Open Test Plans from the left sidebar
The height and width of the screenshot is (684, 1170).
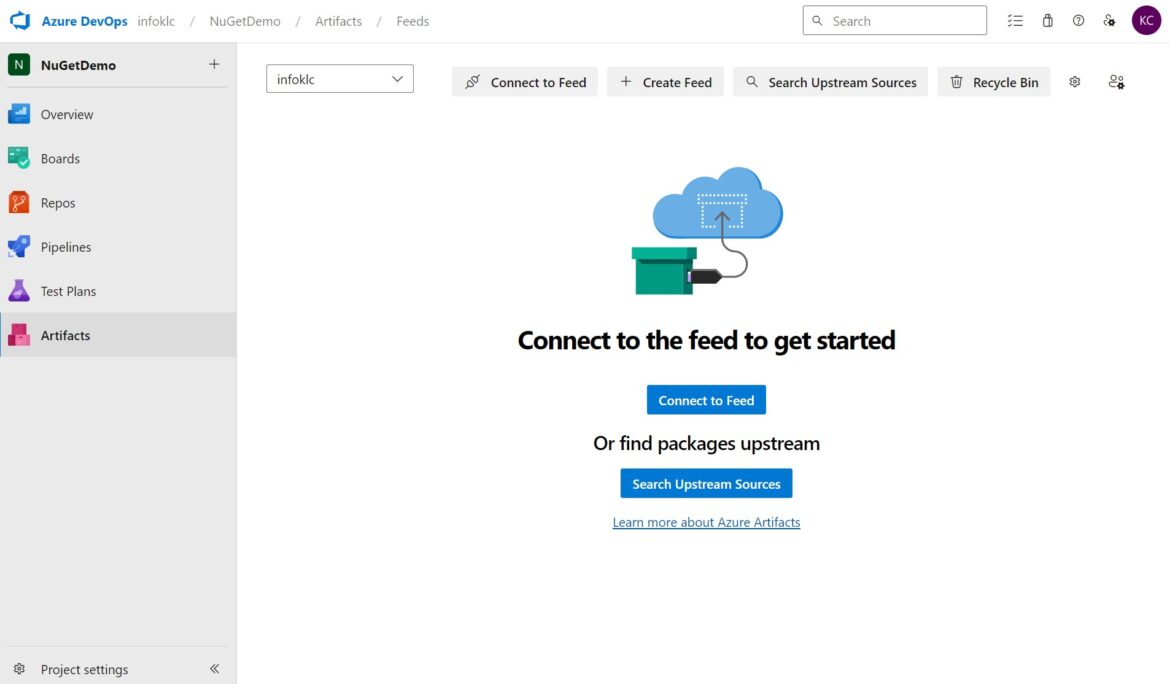coord(70,290)
